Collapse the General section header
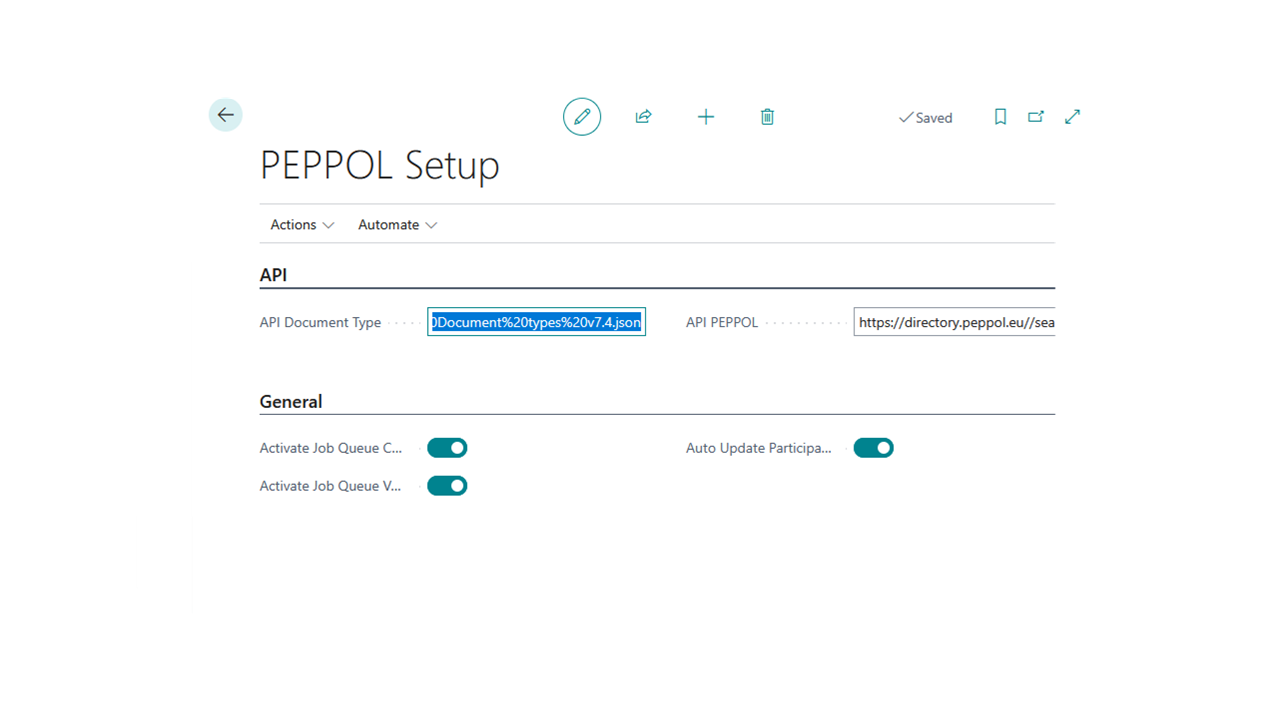The image size is (1280, 720). (x=291, y=402)
